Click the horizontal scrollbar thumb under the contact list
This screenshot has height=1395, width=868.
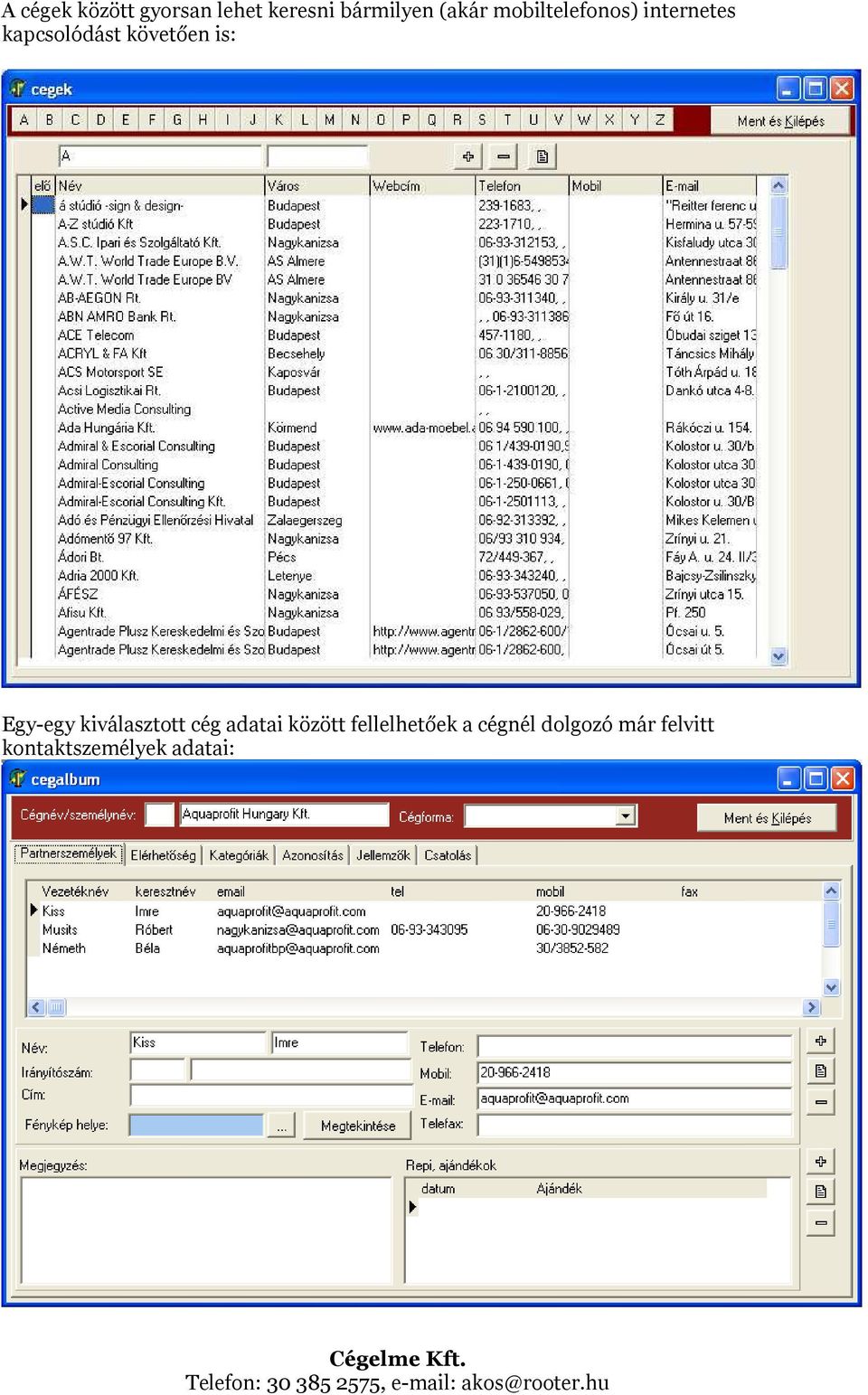(56, 1007)
